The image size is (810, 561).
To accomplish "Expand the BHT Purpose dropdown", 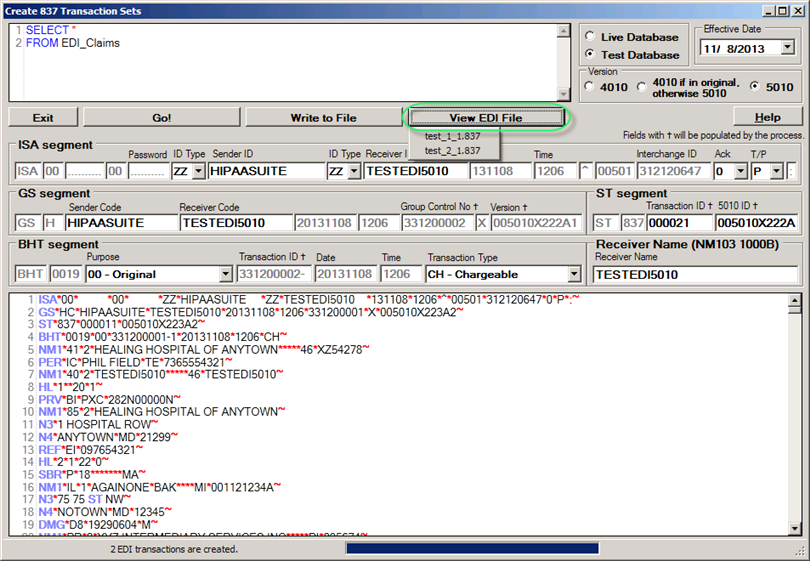I will [225, 274].
